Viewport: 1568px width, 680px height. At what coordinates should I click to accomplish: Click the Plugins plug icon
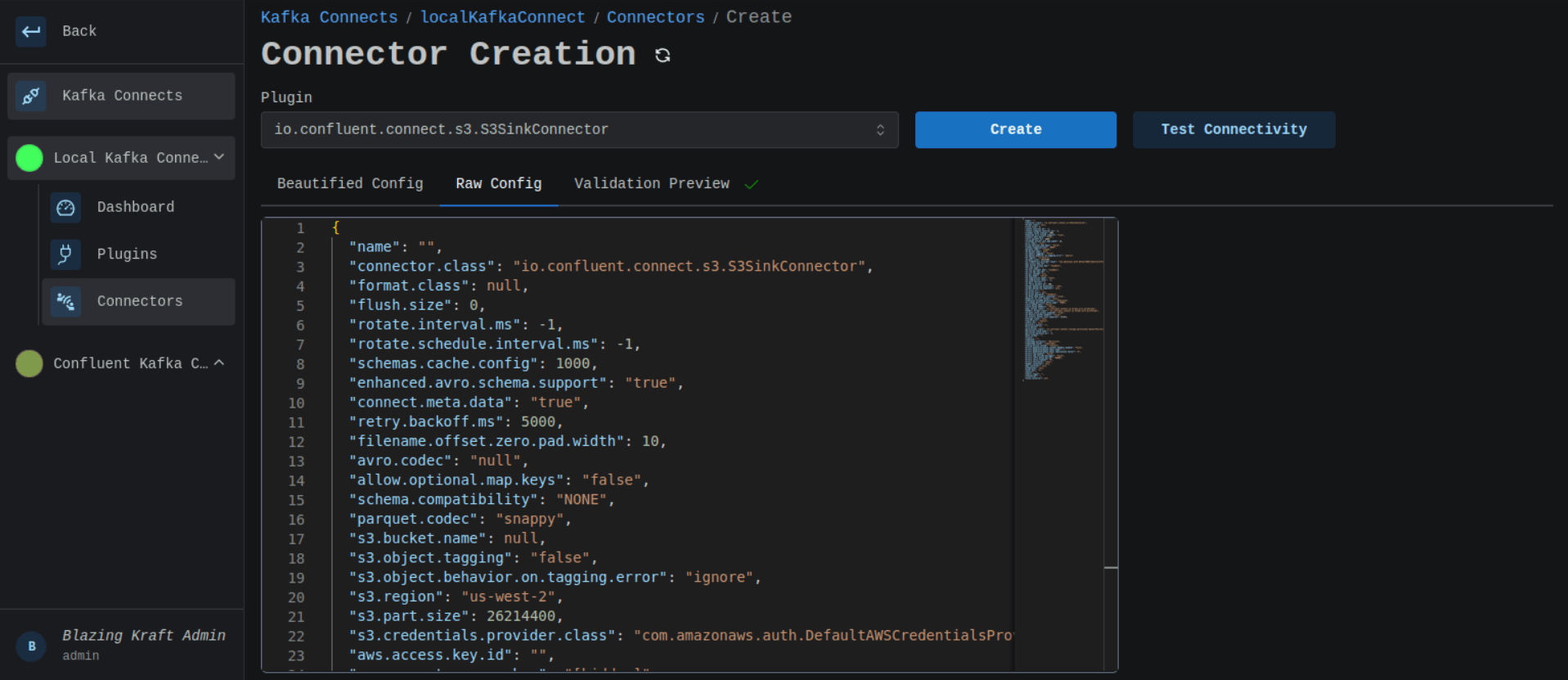tap(65, 254)
